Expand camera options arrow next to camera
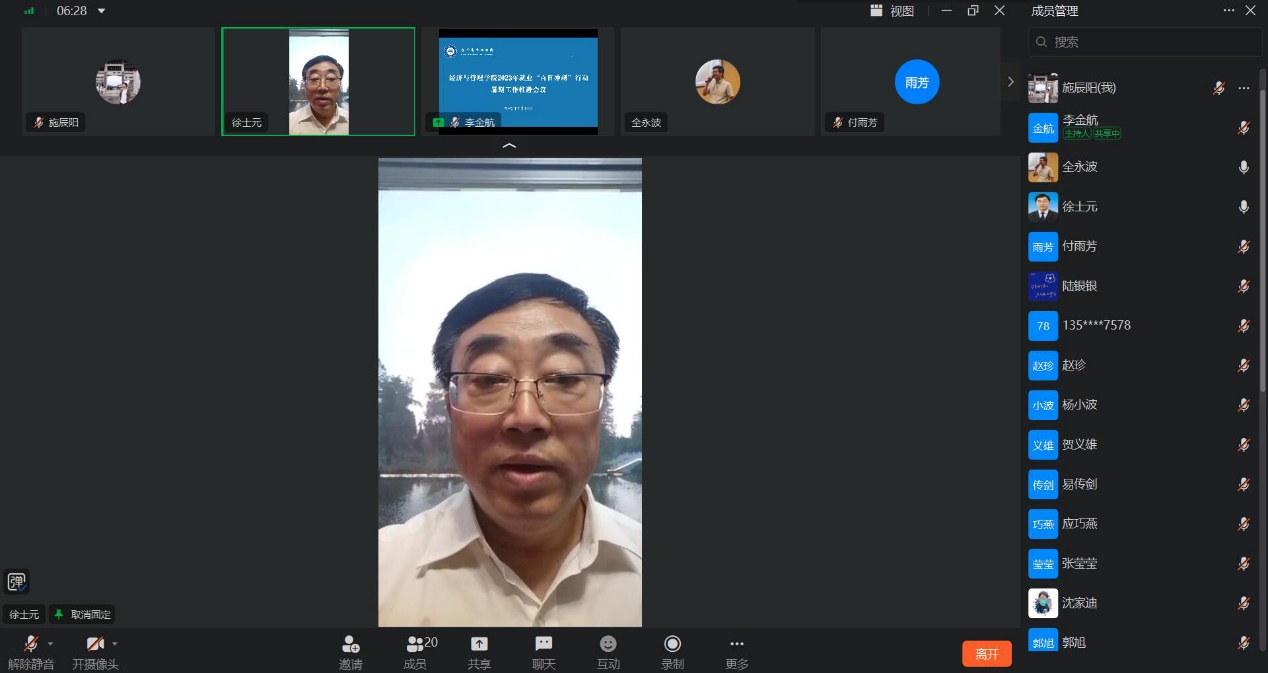Image resolution: width=1268 pixels, height=673 pixels. click(x=115, y=643)
